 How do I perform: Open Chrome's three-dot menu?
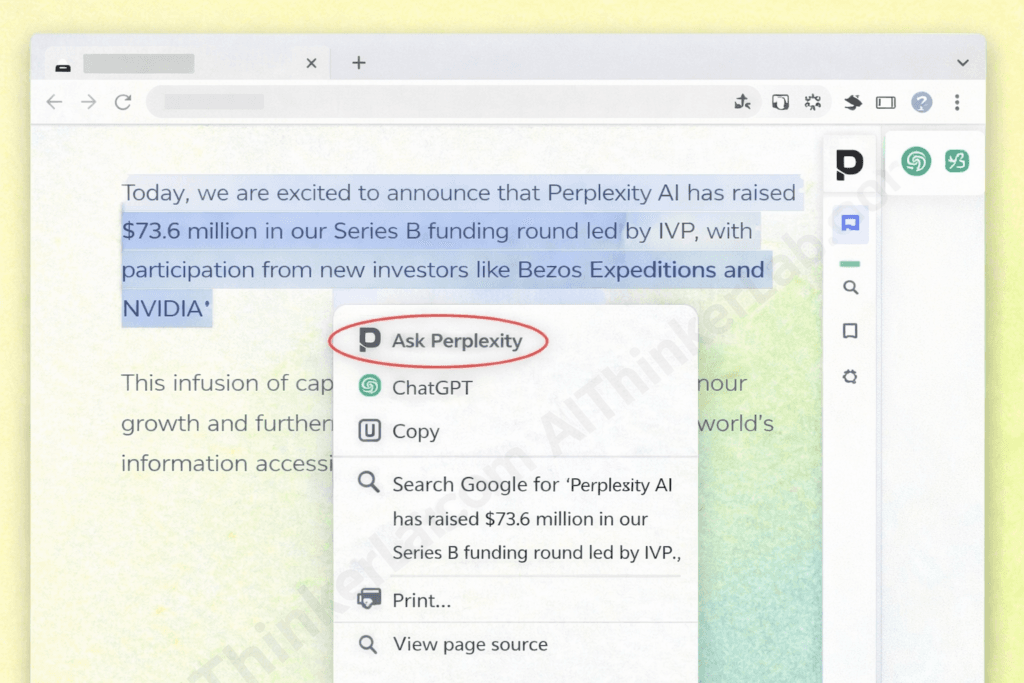pos(956,101)
